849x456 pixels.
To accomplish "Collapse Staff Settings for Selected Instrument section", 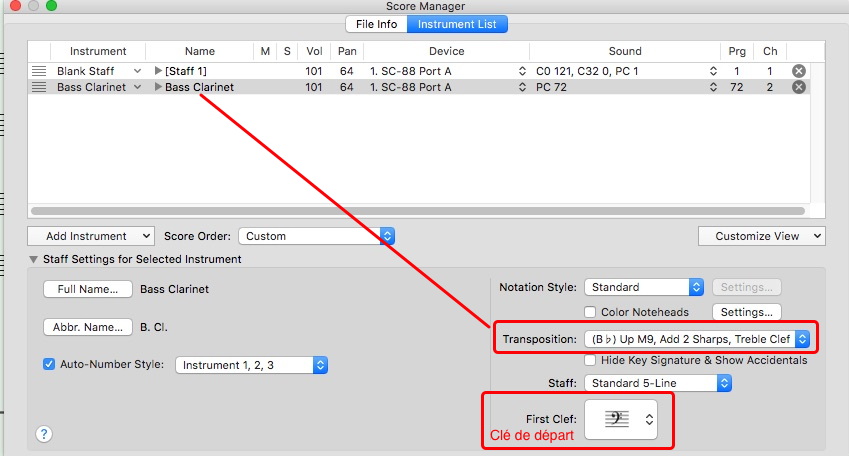I will tap(34, 260).
